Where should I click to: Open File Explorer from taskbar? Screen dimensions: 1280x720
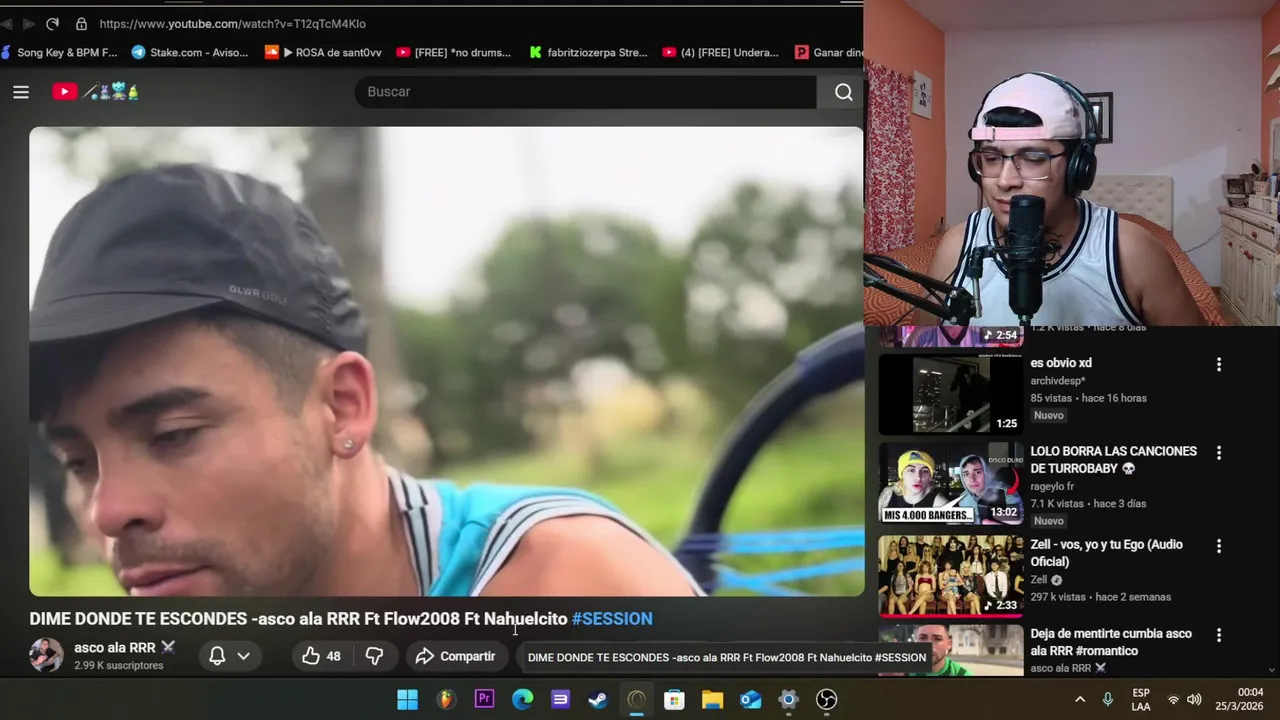[712, 699]
